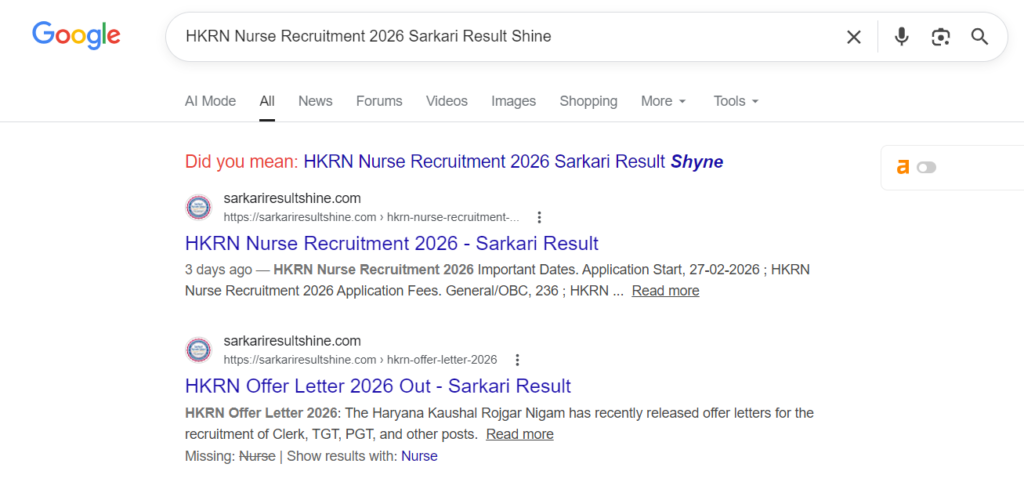Open the Tools dropdown
The height and width of the screenshot is (482, 1024).
point(736,101)
